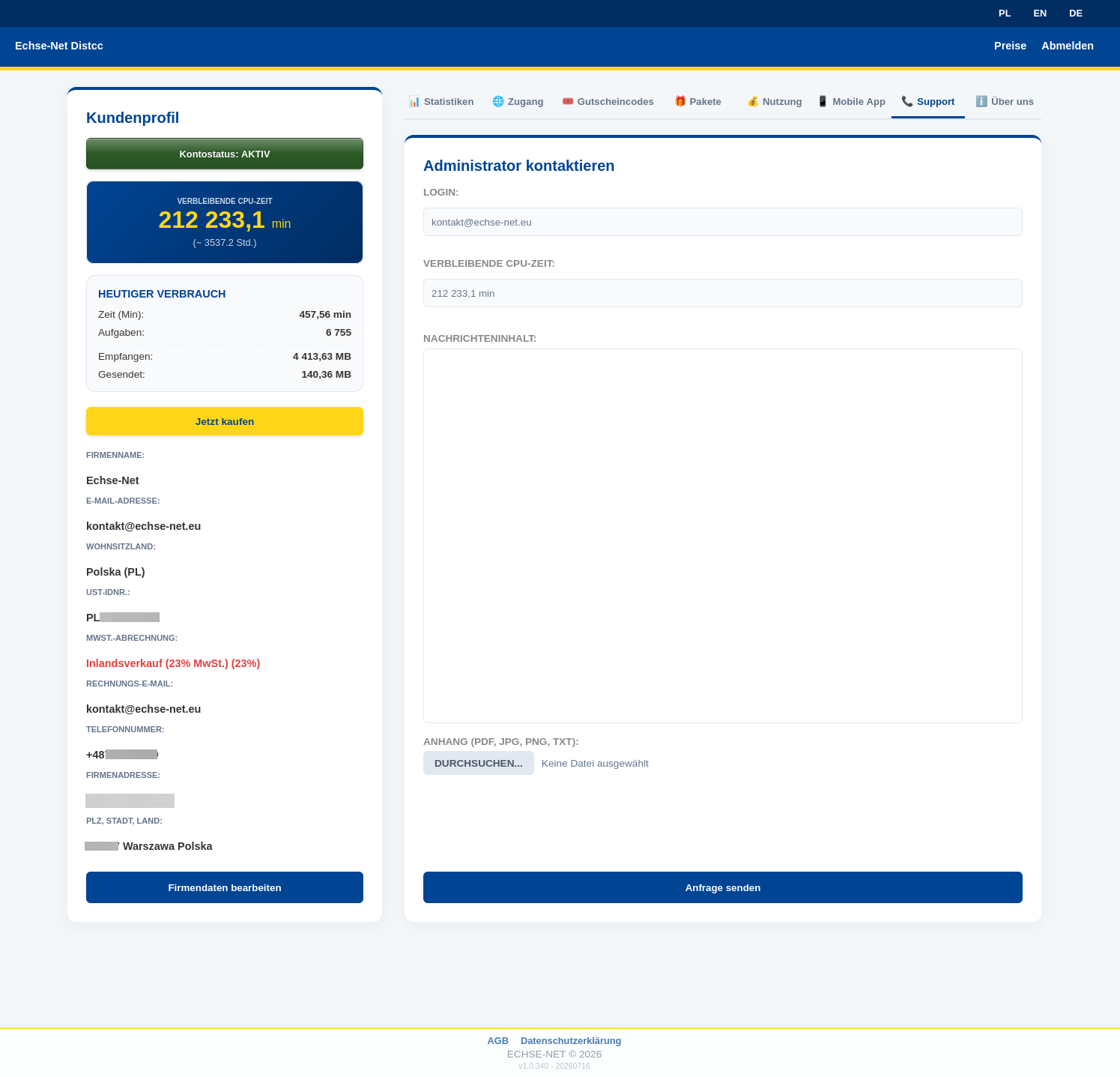
Task: Switch language to DE
Action: (1076, 13)
